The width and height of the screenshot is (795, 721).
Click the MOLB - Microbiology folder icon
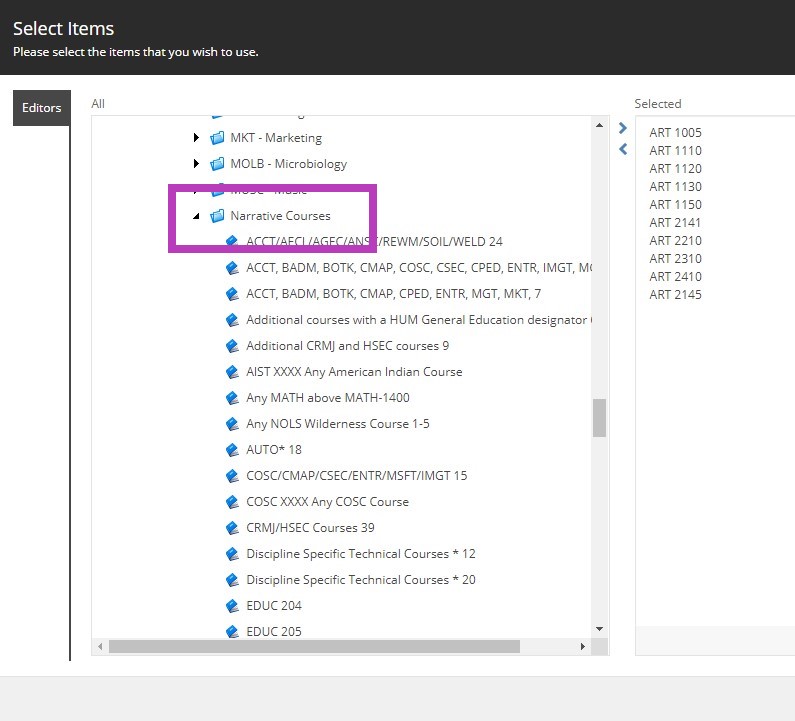[217, 164]
